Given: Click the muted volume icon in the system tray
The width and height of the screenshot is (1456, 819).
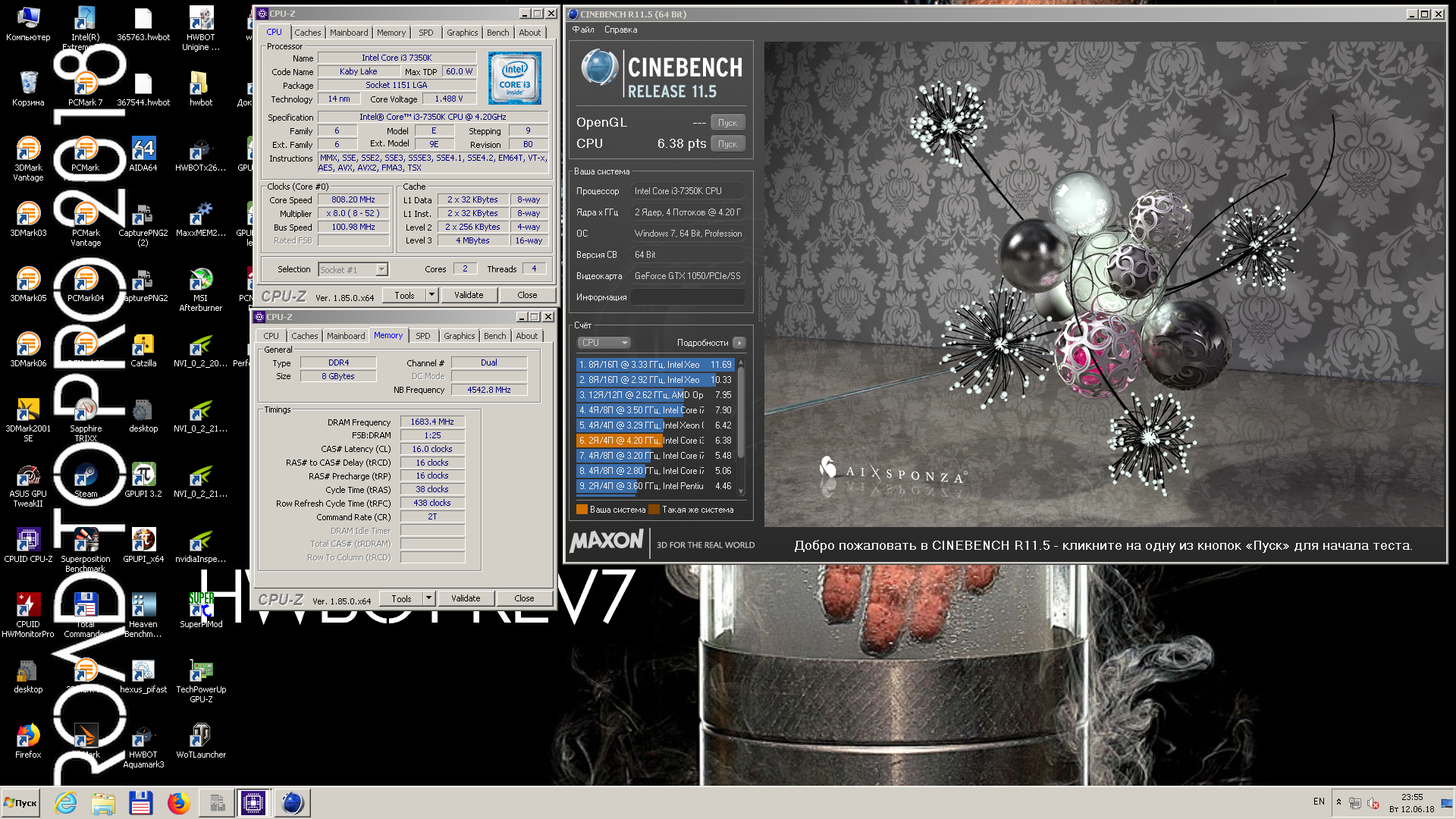Looking at the screenshot, I should pyautogui.click(x=1373, y=802).
